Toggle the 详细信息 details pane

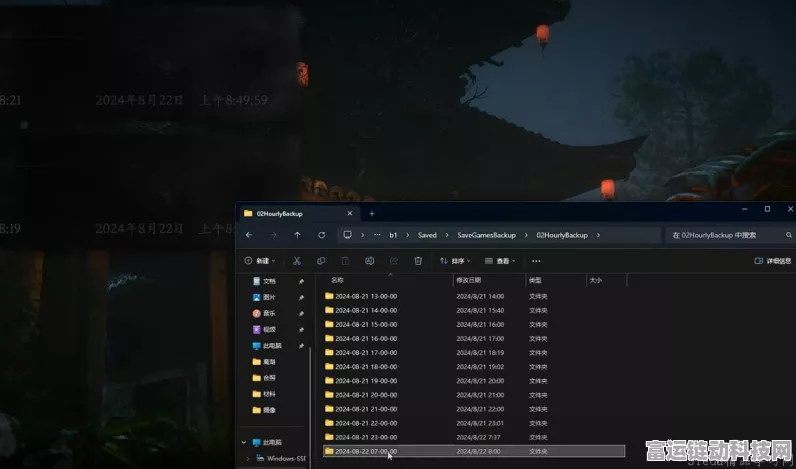tap(773, 261)
